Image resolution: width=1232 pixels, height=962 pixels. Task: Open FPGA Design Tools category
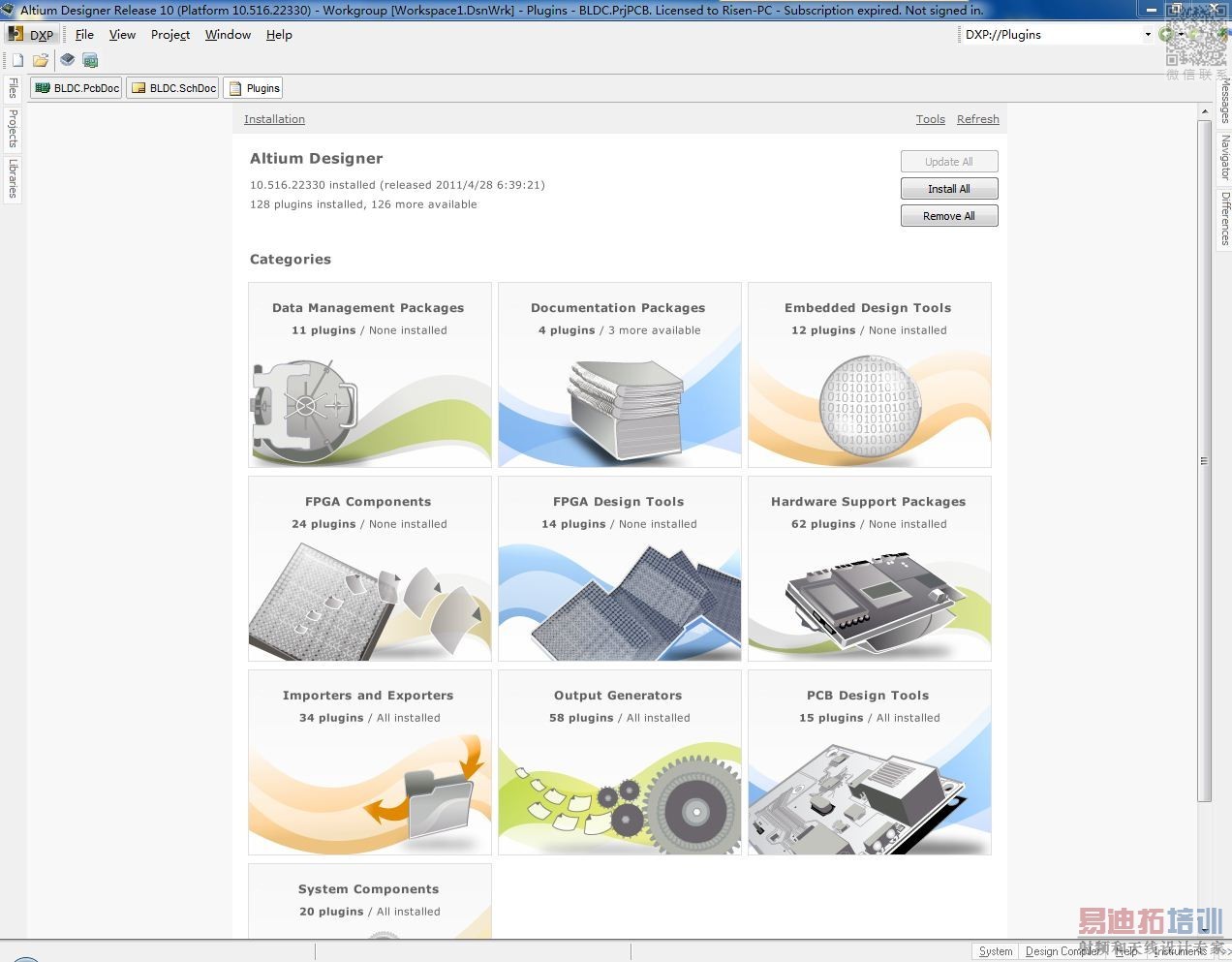pyautogui.click(x=619, y=569)
